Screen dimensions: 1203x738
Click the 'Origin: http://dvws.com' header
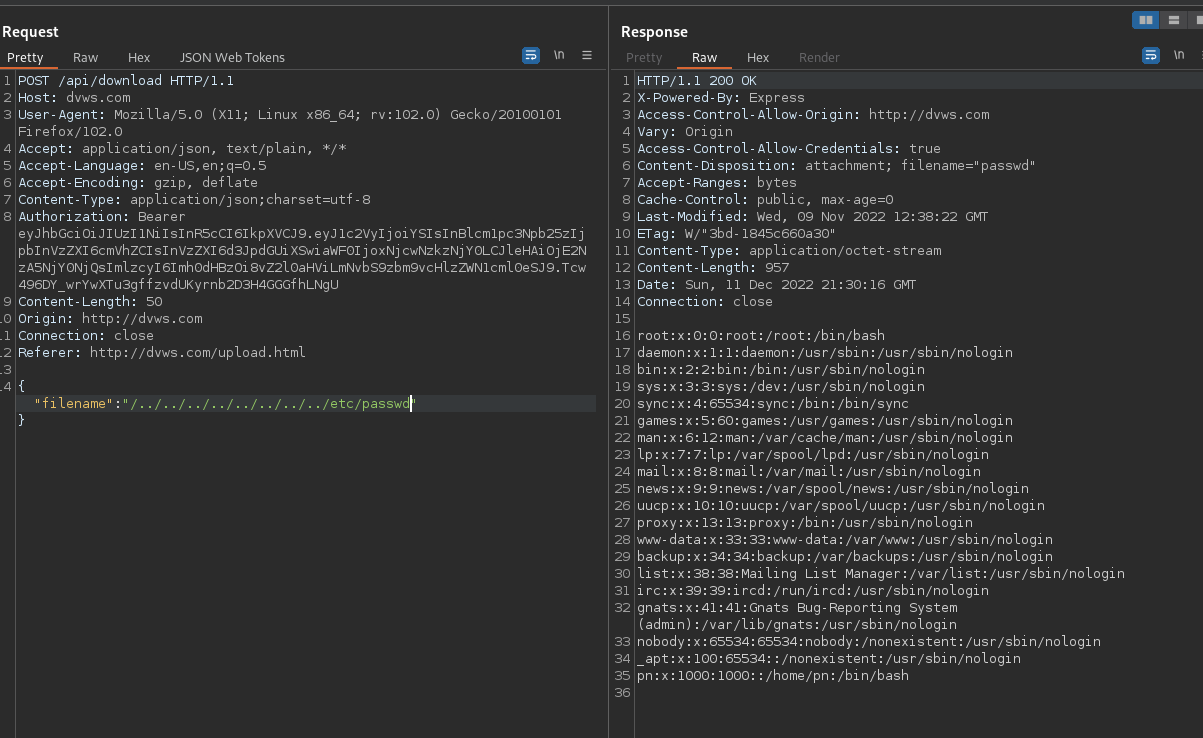point(110,319)
